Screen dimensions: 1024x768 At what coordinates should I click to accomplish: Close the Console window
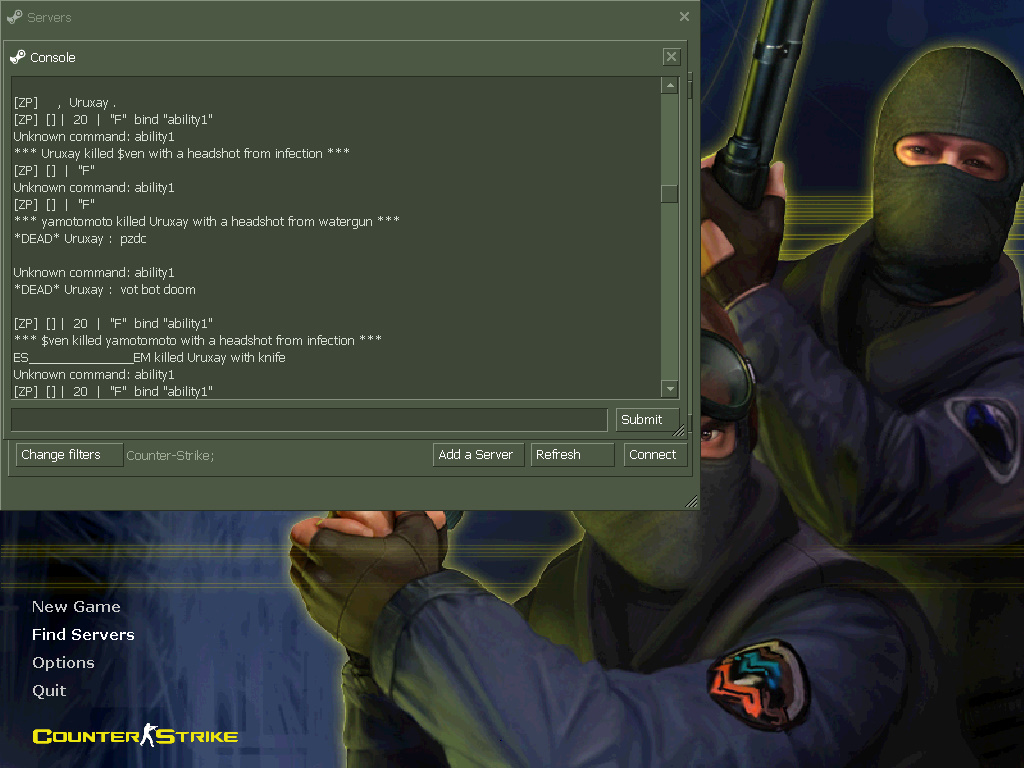[672, 57]
